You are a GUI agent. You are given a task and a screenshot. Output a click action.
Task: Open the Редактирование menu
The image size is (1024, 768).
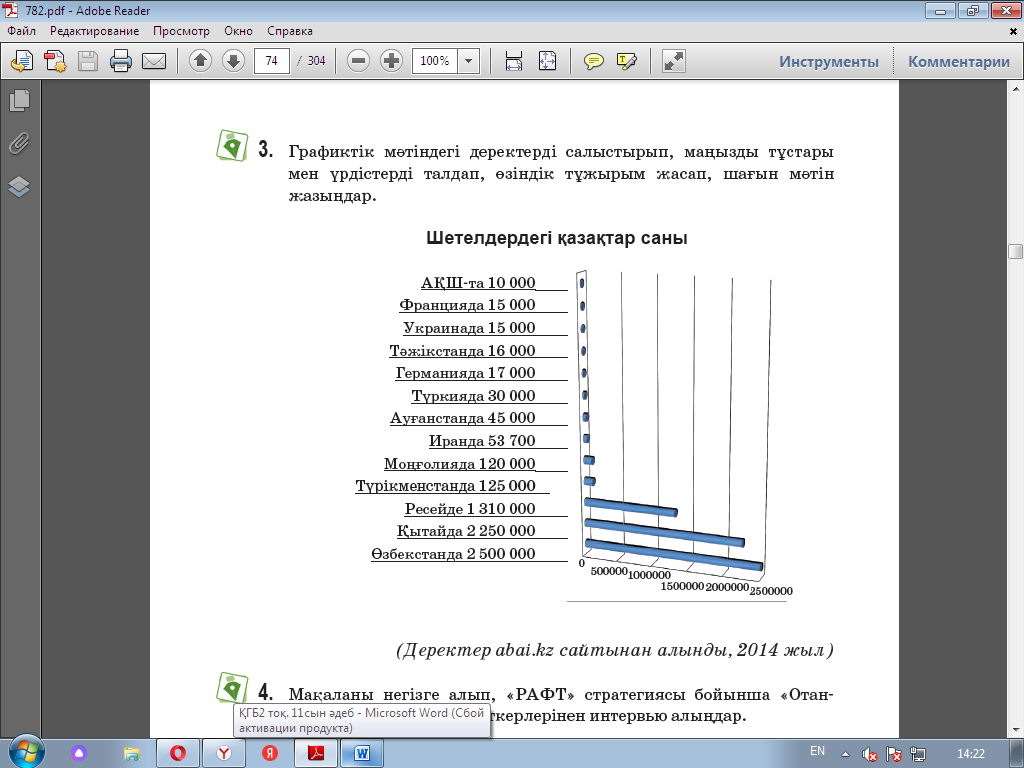pyautogui.click(x=95, y=31)
